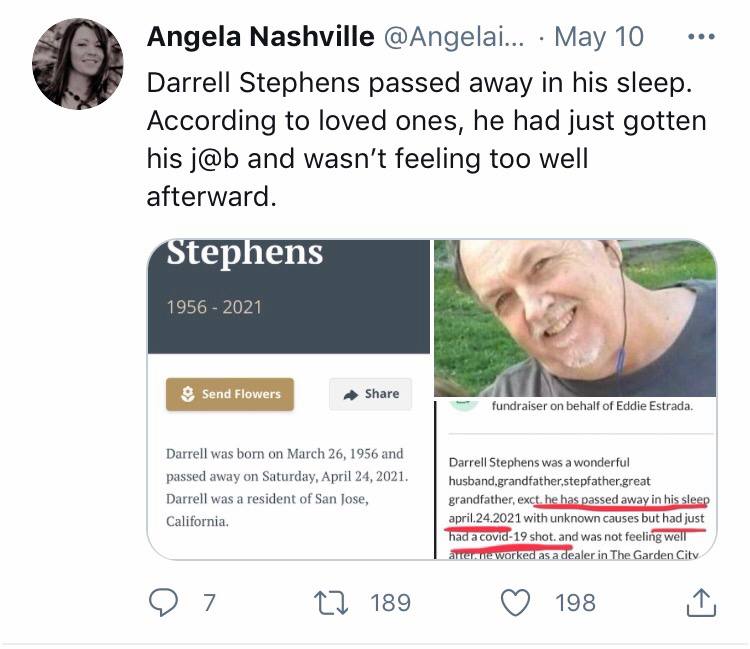Click the reply count number 7
Image resolution: width=750 pixels, height=649 pixels.
tap(209, 603)
